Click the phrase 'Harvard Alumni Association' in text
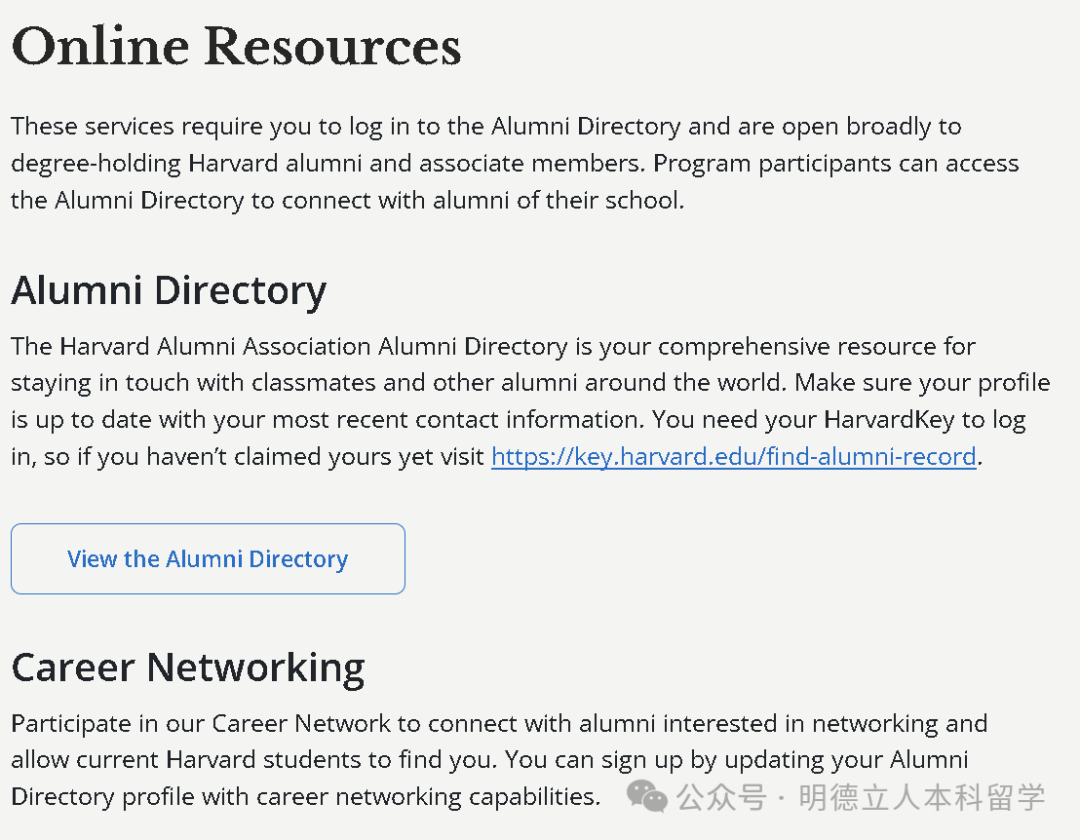The height and width of the screenshot is (840, 1080). click(215, 347)
